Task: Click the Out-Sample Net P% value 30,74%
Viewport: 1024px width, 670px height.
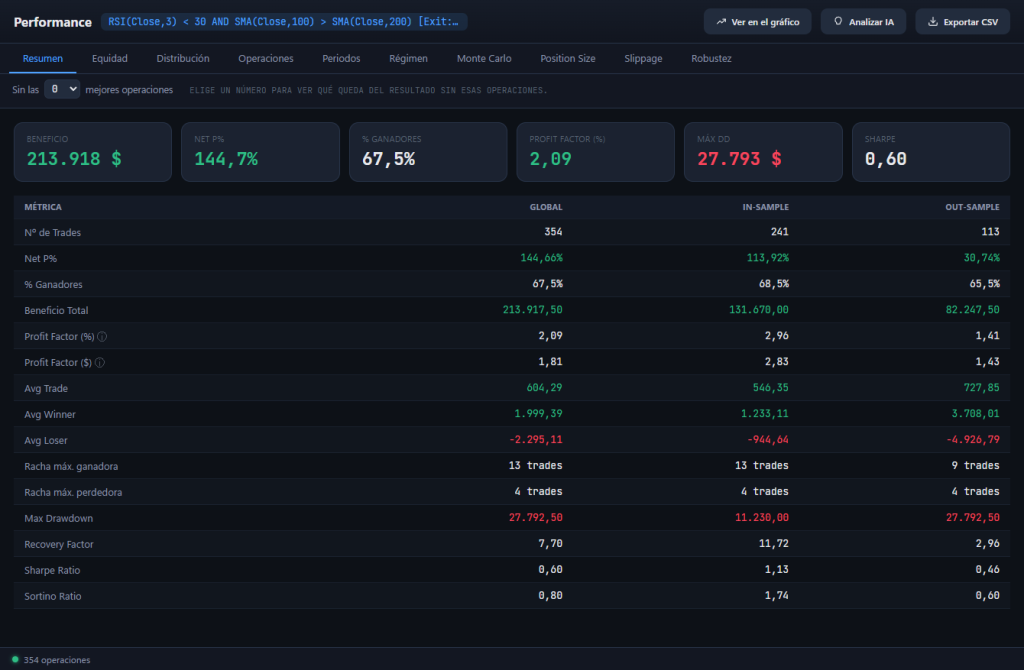Action: coord(982,258)
